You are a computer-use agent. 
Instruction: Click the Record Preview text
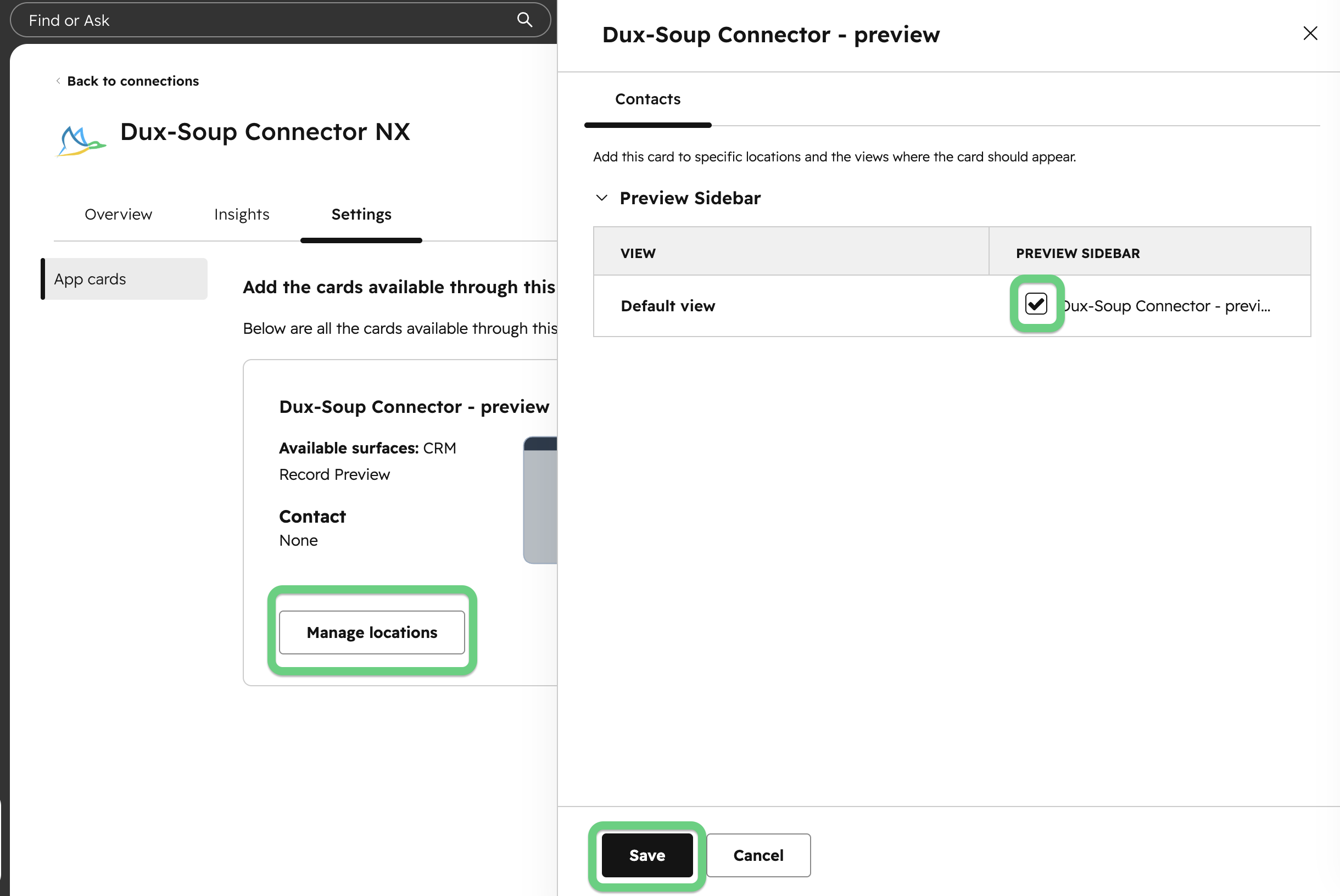point(334,474)
